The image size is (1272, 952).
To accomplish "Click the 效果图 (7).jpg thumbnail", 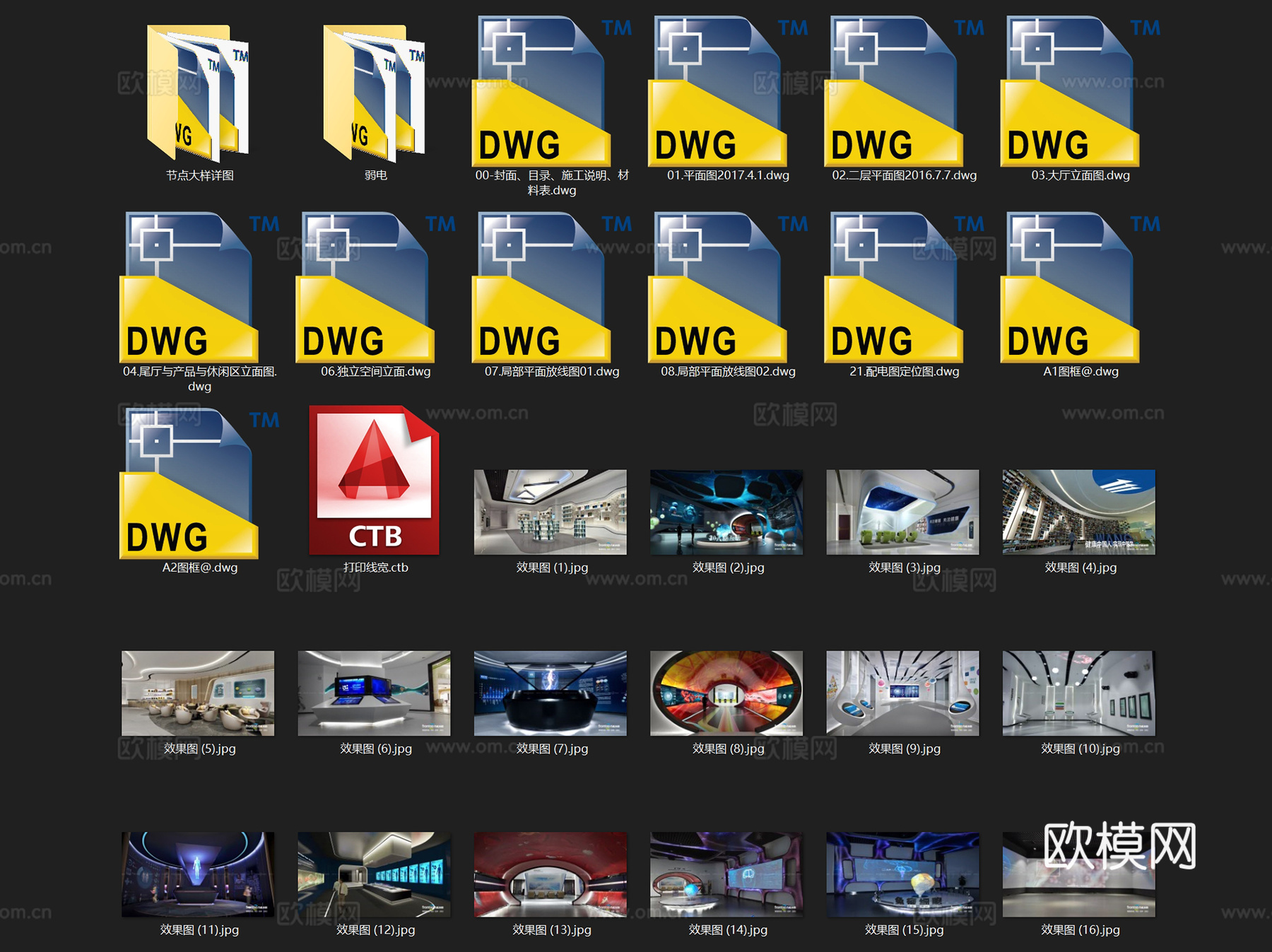I will (x=550, y=693).
